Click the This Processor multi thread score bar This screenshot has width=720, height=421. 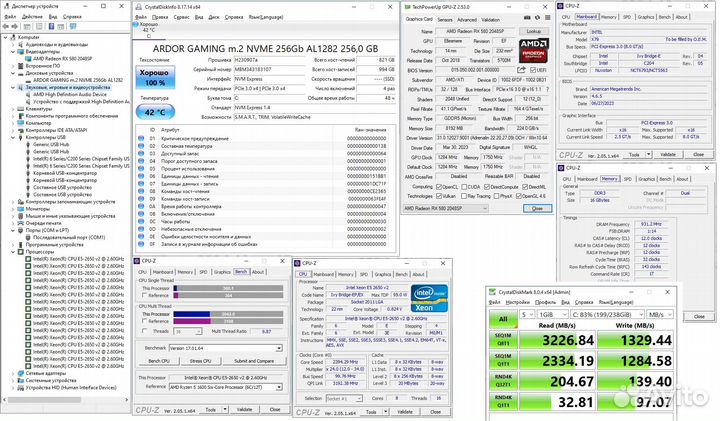[228, 314]
